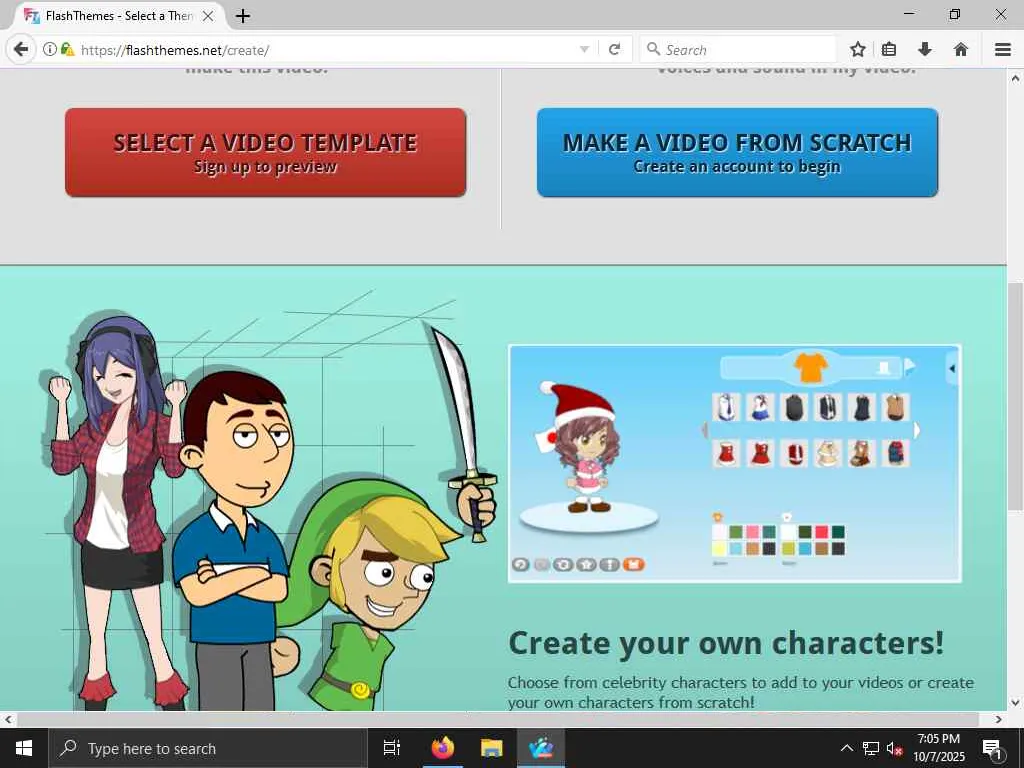The image size is (1024, 768).
Task: Select the FlashThemes - Select a Theme tab
Action: point(118,16)
